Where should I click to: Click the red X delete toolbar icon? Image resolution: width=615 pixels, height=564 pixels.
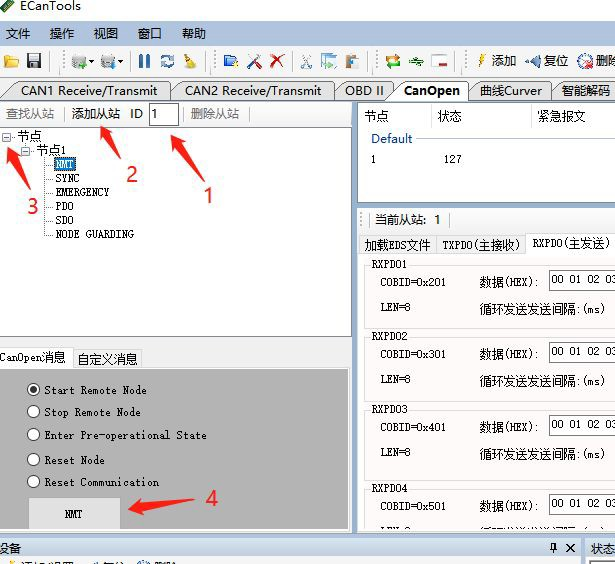click(277, 62)
